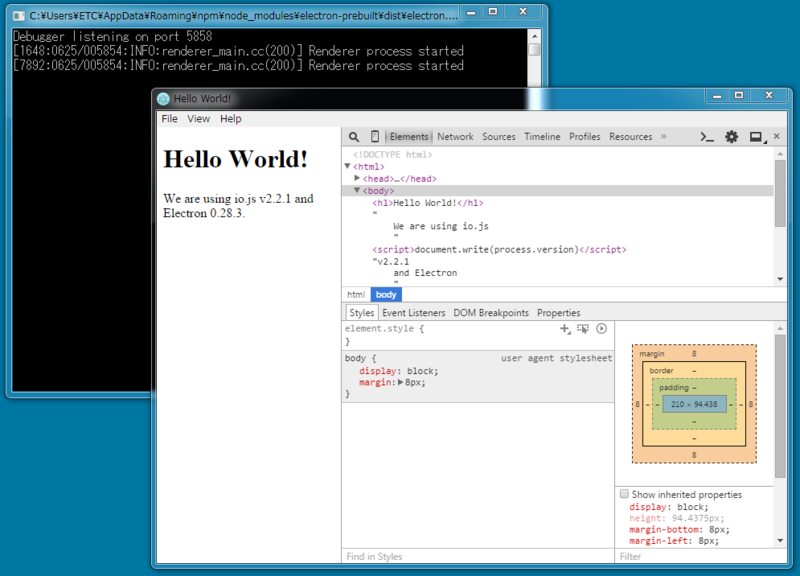Click the animations play icon in Styles
This screenshot has height=576, width=800.
602,329
